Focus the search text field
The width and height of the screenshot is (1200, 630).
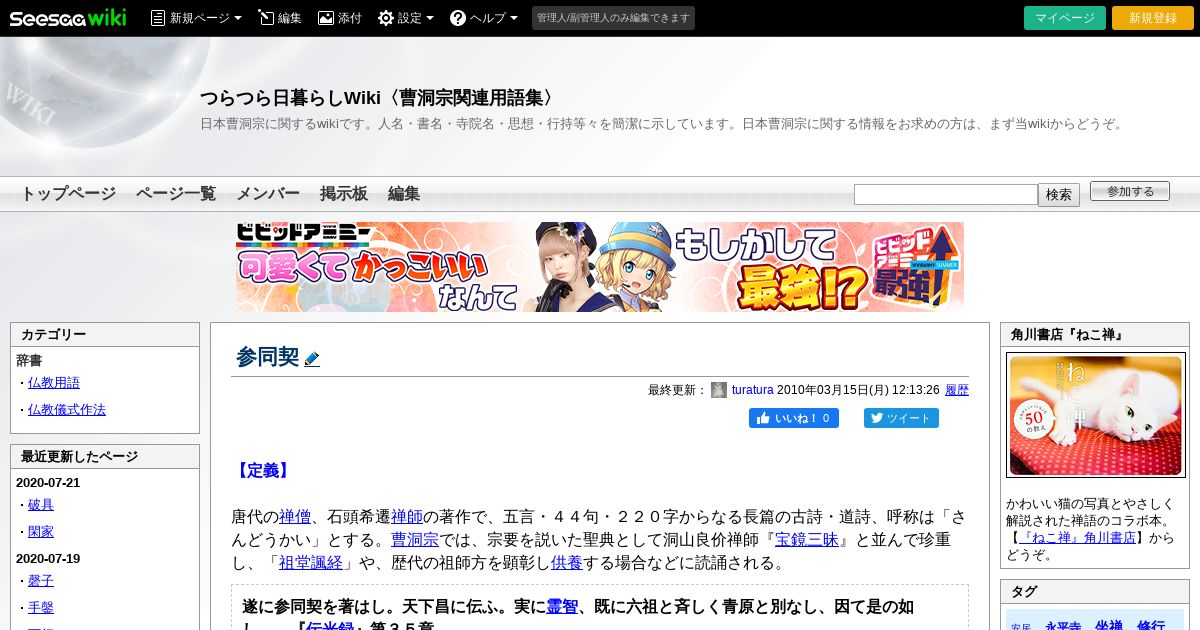click(x=946, y=194)
